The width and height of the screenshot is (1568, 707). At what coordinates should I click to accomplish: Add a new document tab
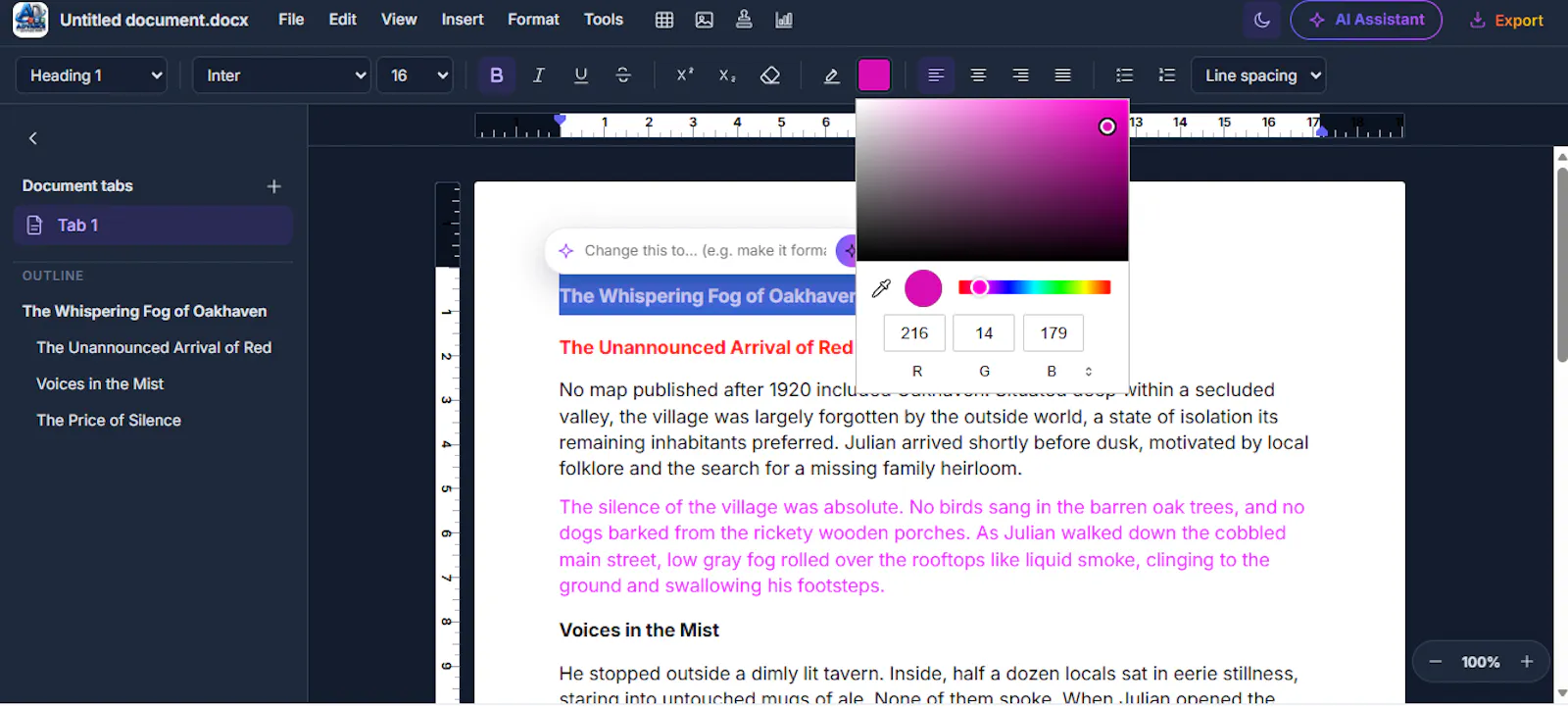pos(274,186)
